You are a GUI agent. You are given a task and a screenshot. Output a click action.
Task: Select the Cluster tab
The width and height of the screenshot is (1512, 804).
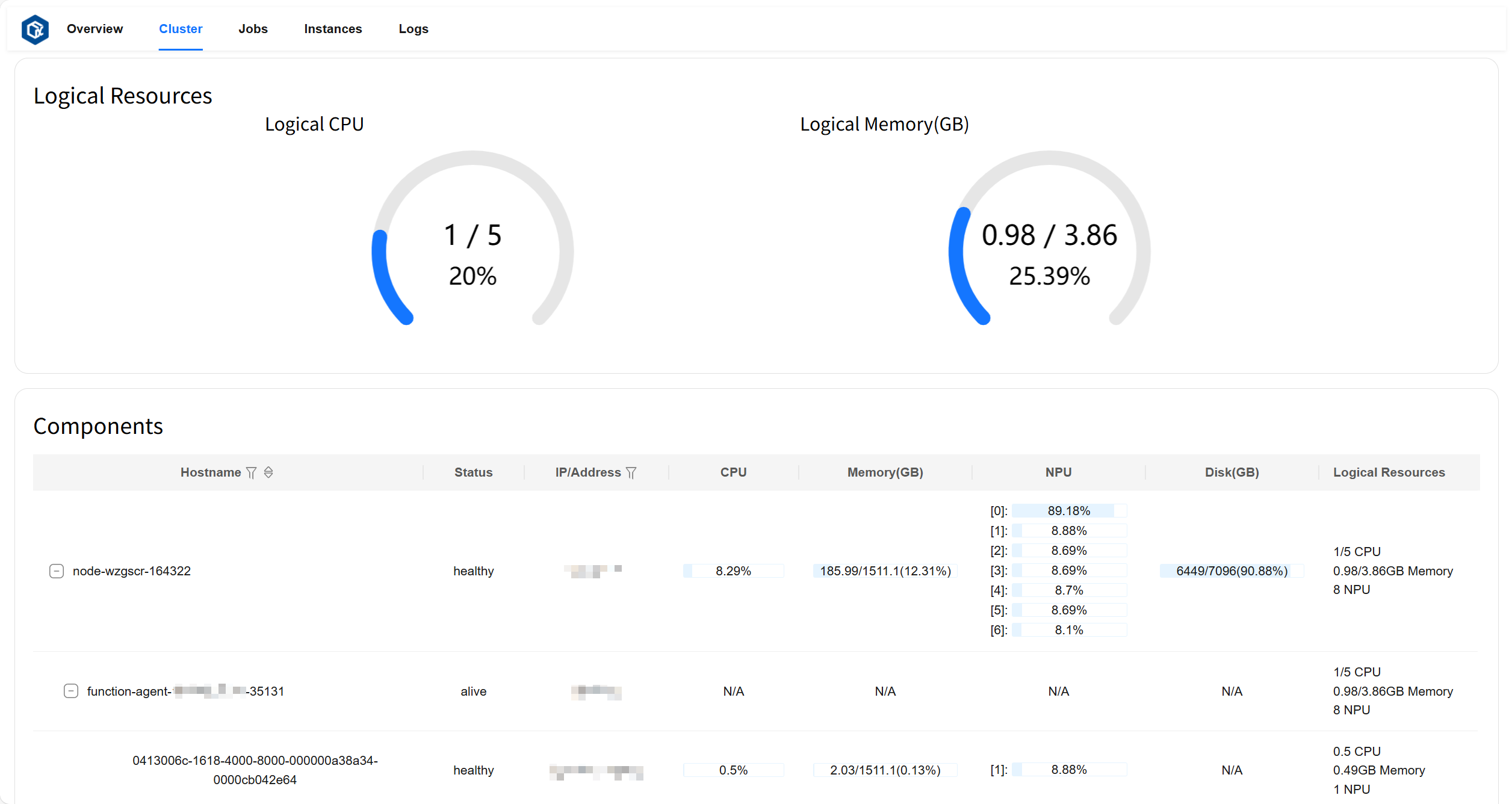click(x=181, y=29)
